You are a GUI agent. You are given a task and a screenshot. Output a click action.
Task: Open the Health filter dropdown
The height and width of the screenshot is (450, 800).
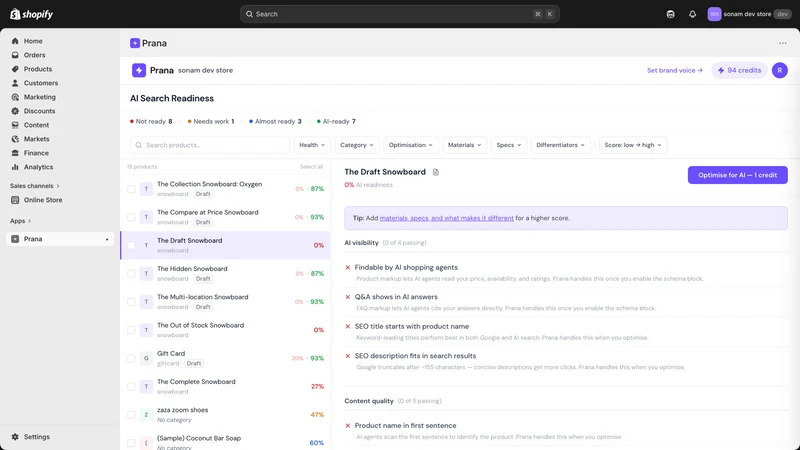point(312,145)
